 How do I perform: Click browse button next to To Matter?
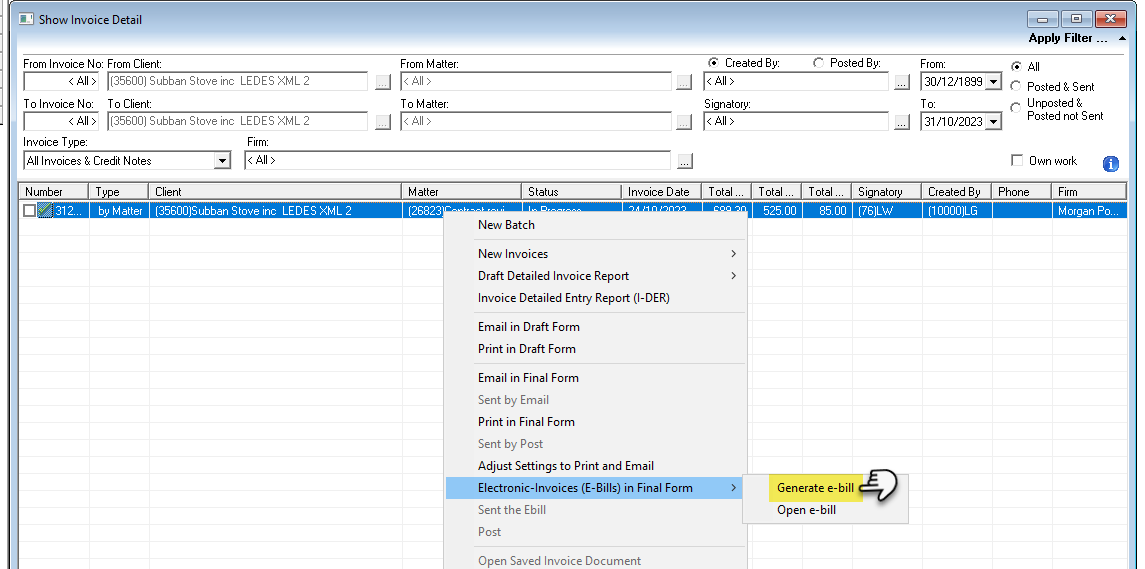[x=683, y=122]
